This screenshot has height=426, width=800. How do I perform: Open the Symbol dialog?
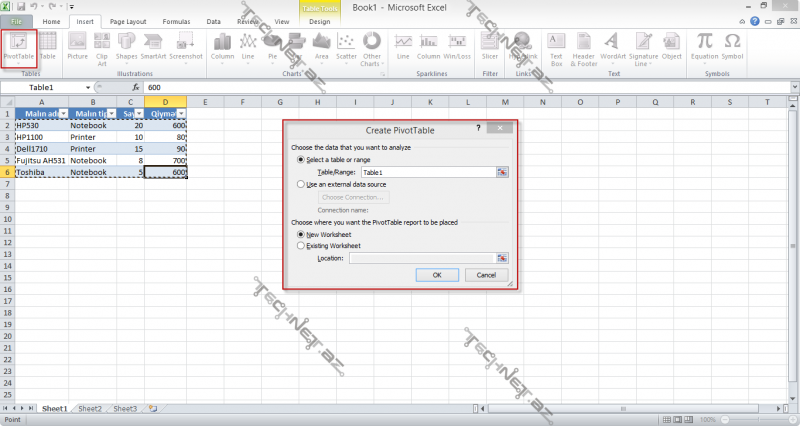(732, 47)
